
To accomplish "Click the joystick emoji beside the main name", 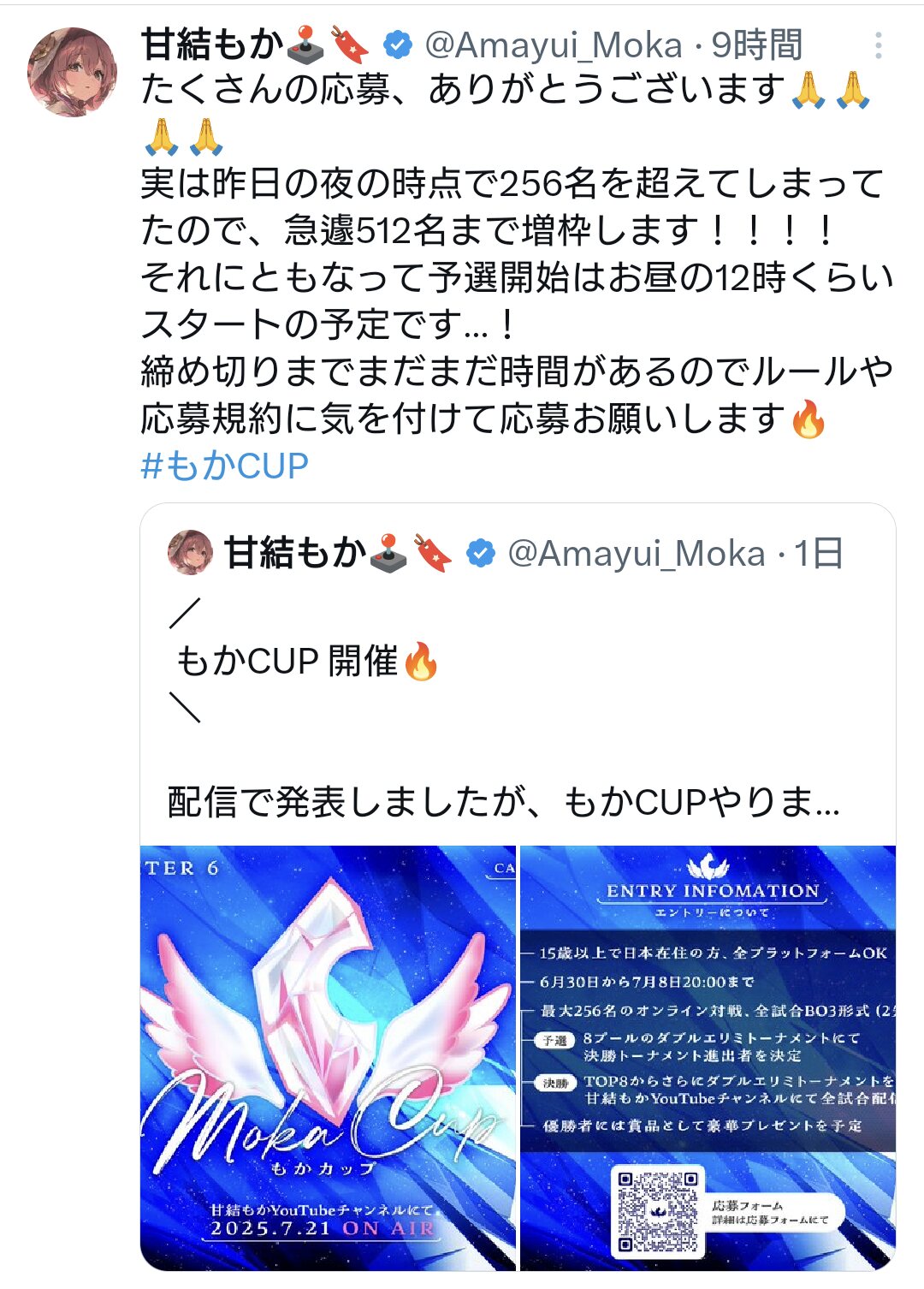I will pyautogui.click(x=306, y=45).
